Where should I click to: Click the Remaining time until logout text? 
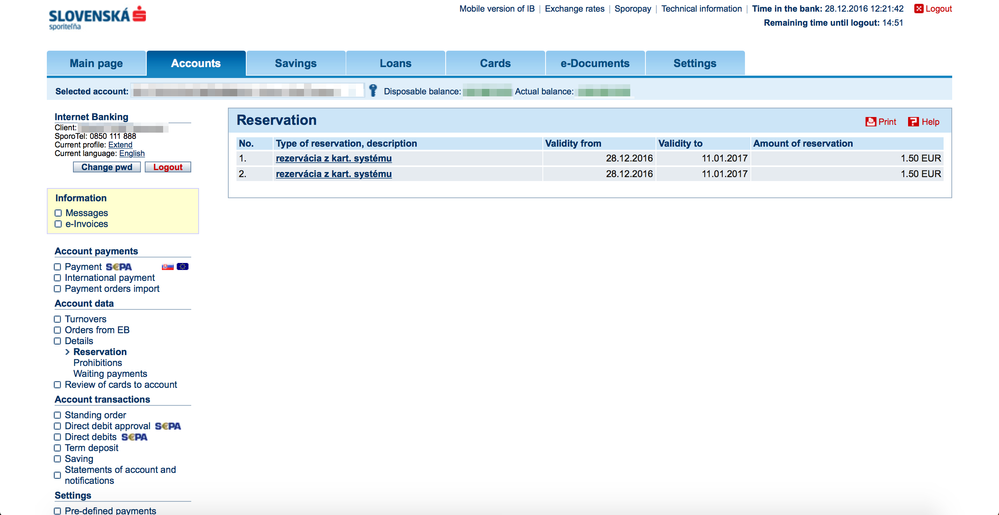tap(833, 23)
